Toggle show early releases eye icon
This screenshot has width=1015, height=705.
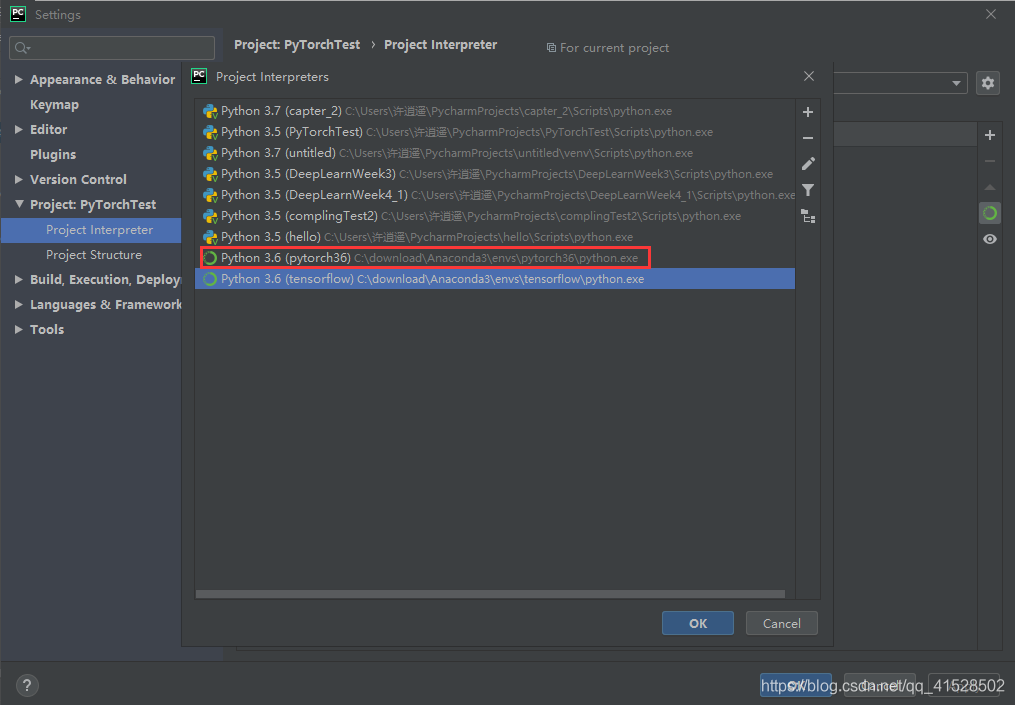tap(989, 239)
